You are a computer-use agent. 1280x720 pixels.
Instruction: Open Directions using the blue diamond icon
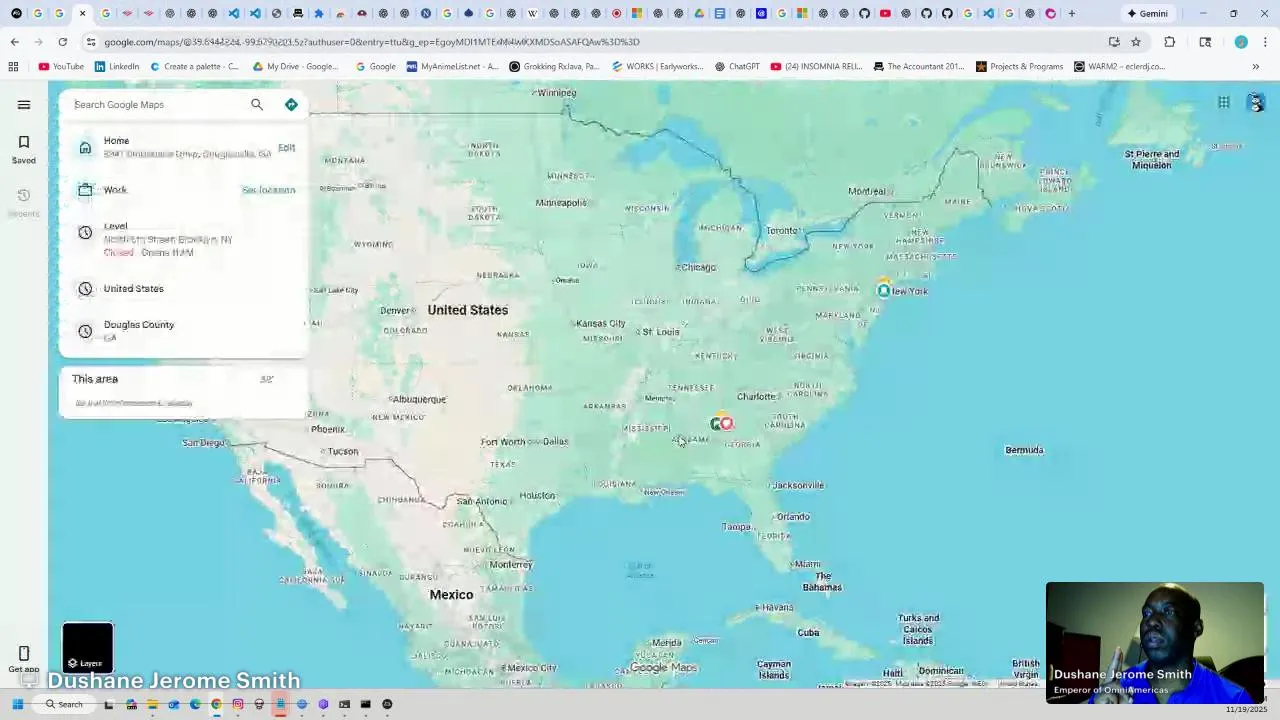pyautogui.click(x=291, y=104)
